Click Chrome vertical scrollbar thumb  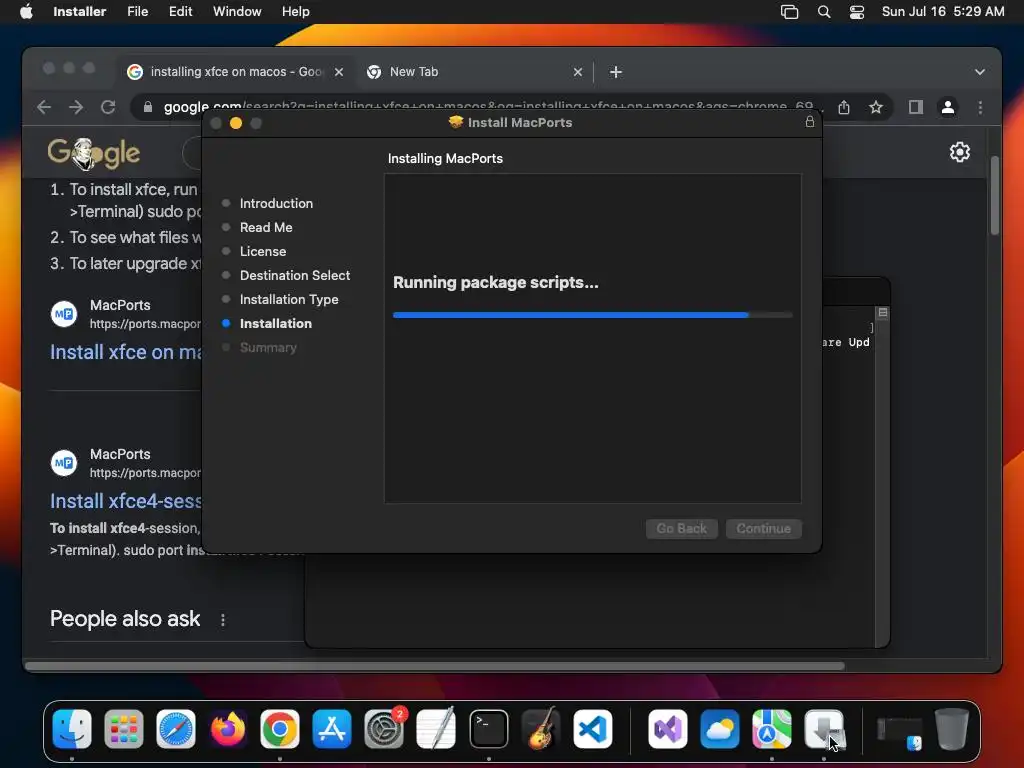(x=995, y=195)
